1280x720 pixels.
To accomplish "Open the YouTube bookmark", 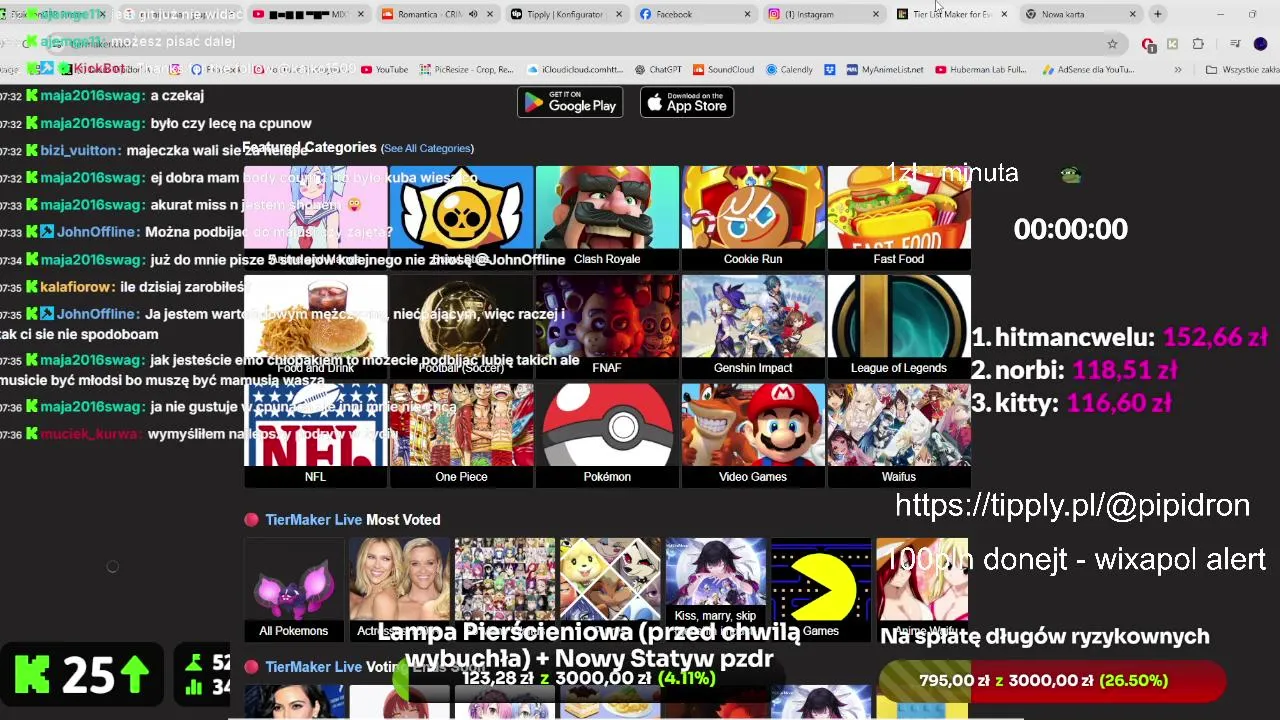I will pyautogui.click(x=384, y=70).
